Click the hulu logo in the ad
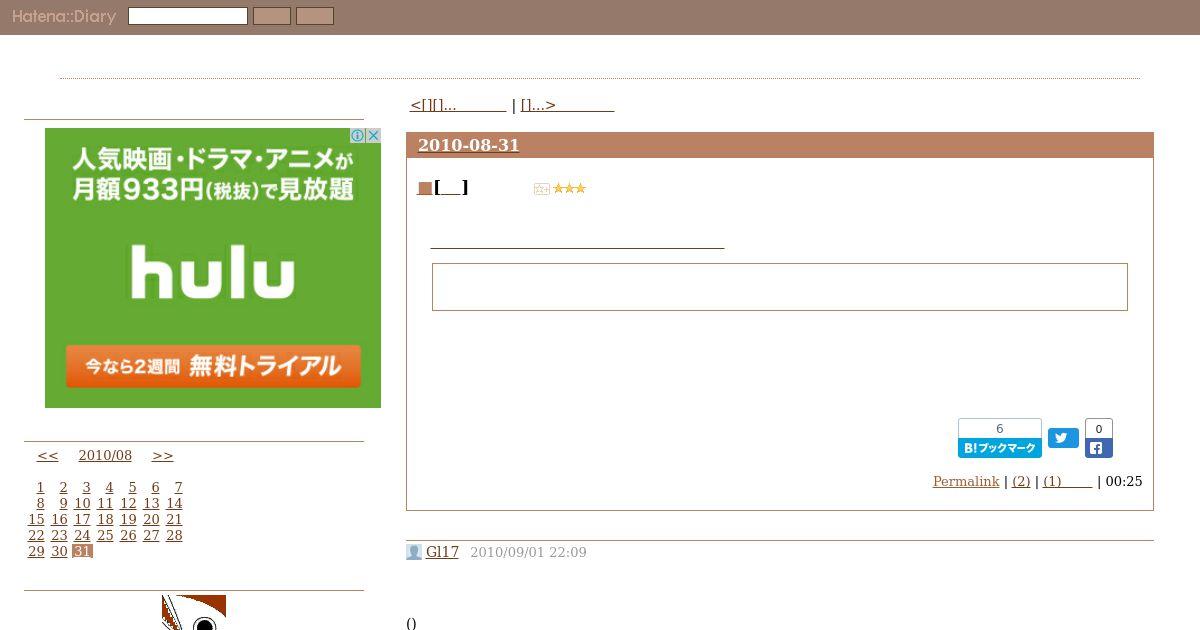 212,272
